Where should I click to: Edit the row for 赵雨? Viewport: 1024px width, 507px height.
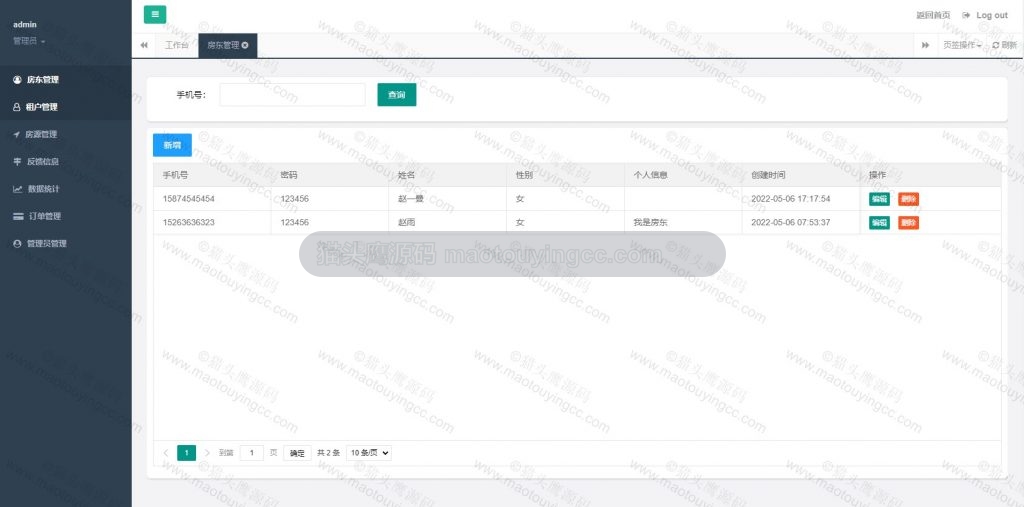pyautogui.click(x=879, y=223)
